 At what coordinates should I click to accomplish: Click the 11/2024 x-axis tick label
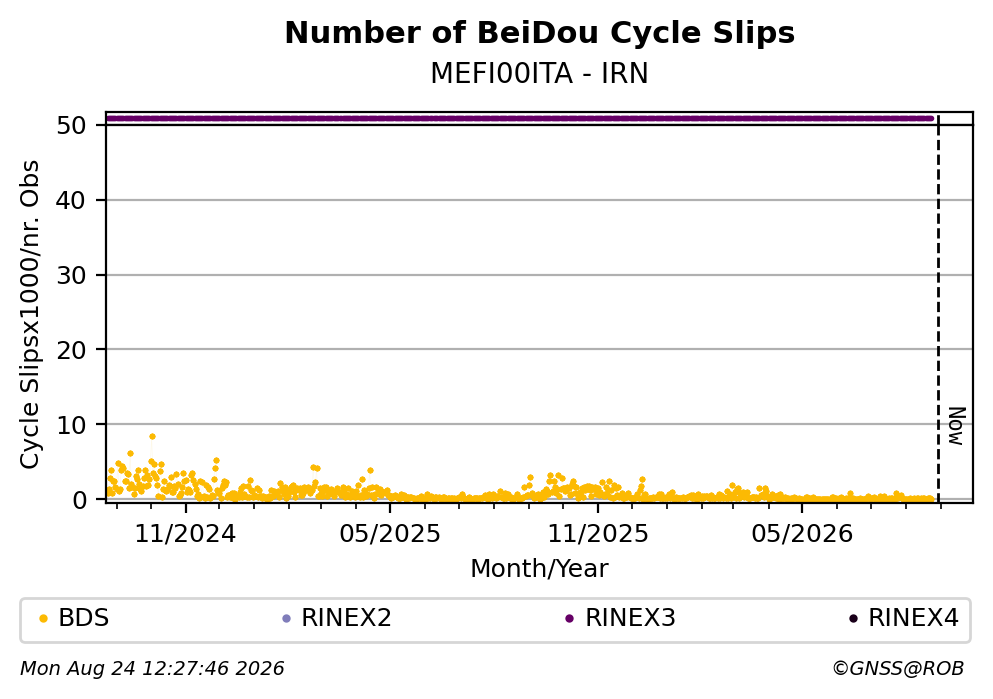point(185,534)
